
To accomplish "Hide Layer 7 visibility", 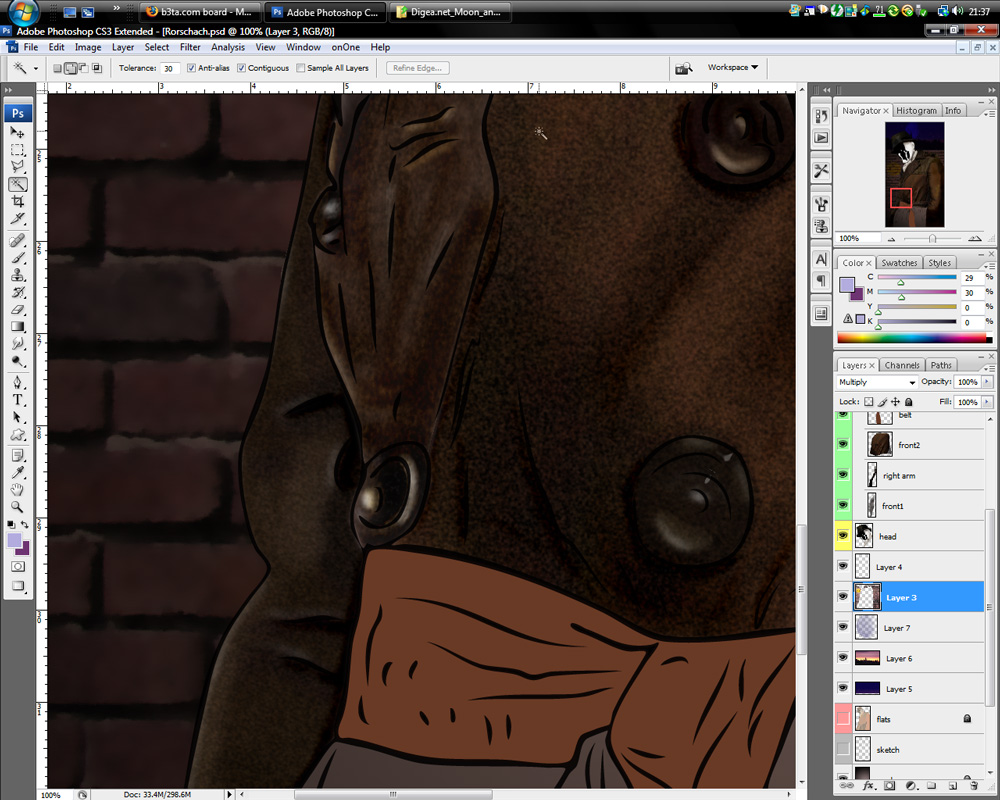I will click(843, 627).
